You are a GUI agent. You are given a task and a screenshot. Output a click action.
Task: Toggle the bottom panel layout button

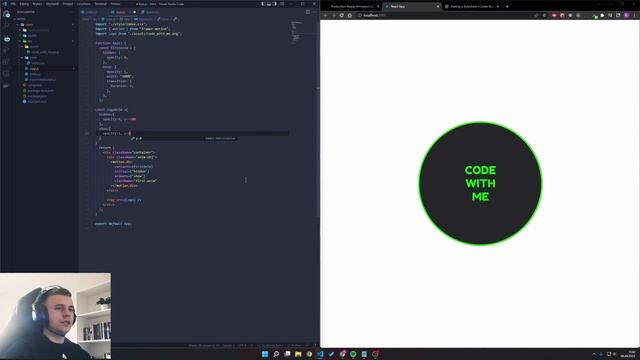(x=269, y=4)
